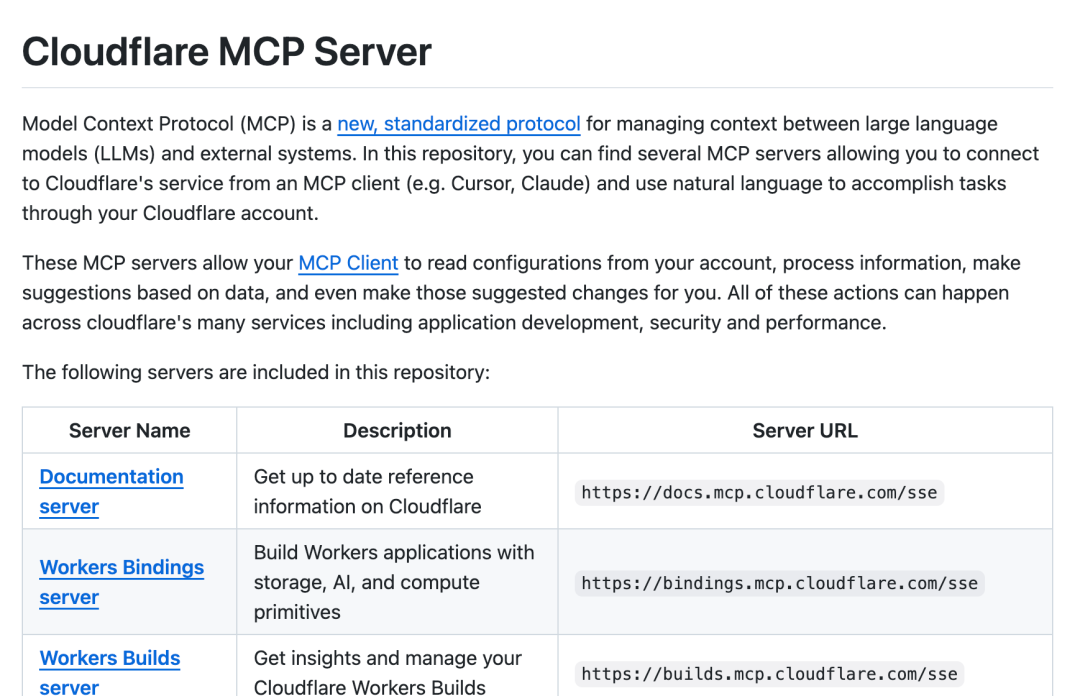Click the "Get insights and manage" description cell
Image resolution: width=1080 pixels, height=696 pixels.
388,672
